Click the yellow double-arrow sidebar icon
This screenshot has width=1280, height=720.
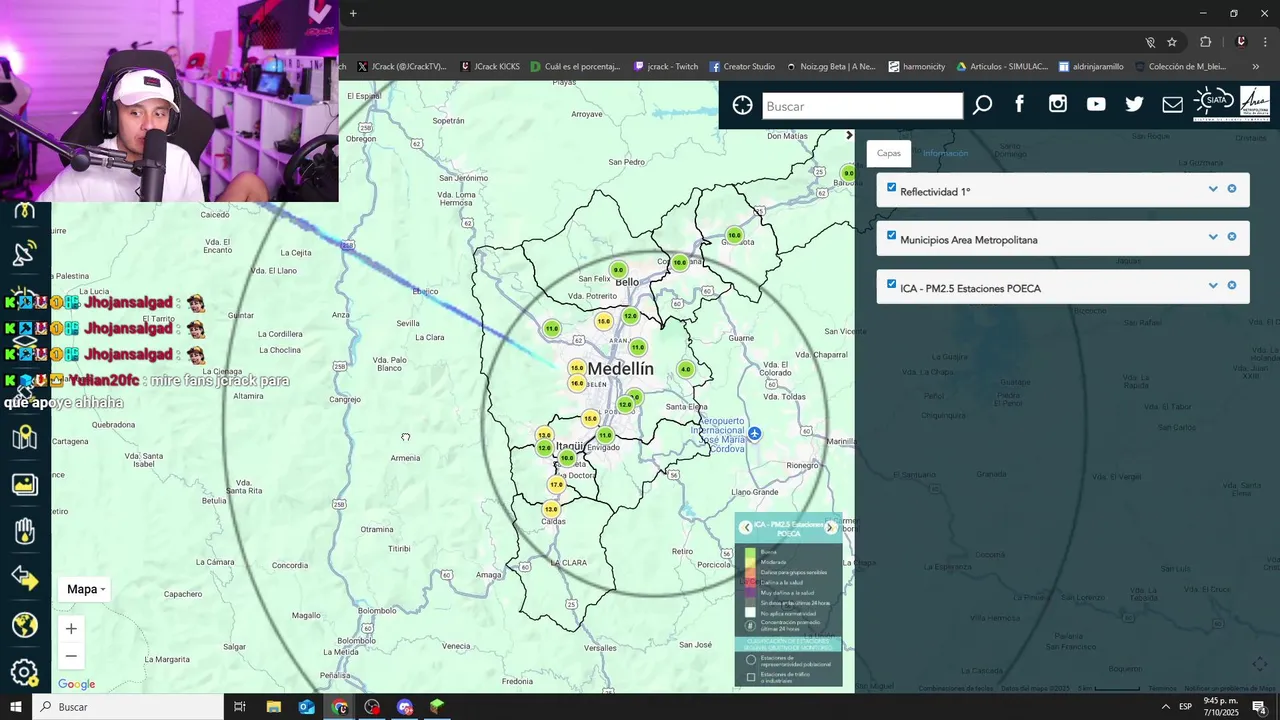24,578
